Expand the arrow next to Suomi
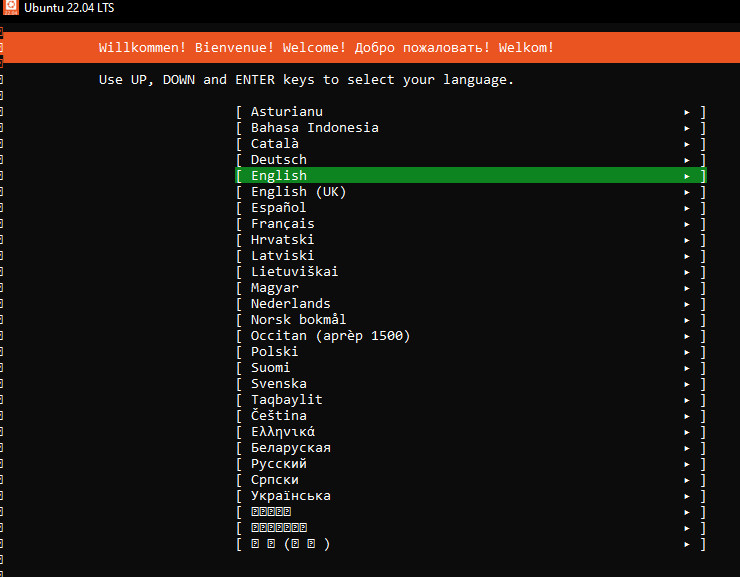740x577 pixels. [x=687, y=368]
